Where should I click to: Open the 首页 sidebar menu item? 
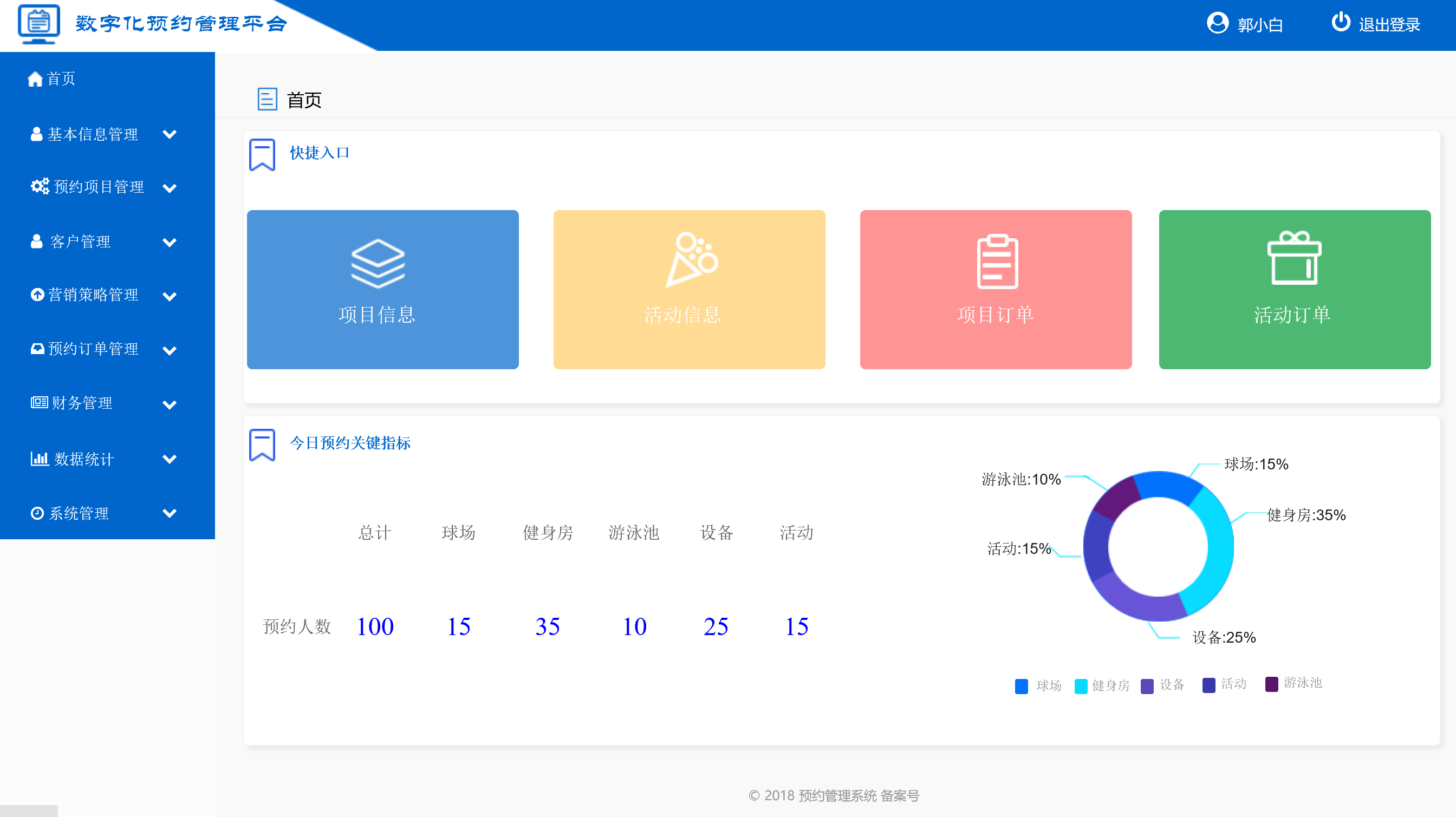click(x=61, y=79)
